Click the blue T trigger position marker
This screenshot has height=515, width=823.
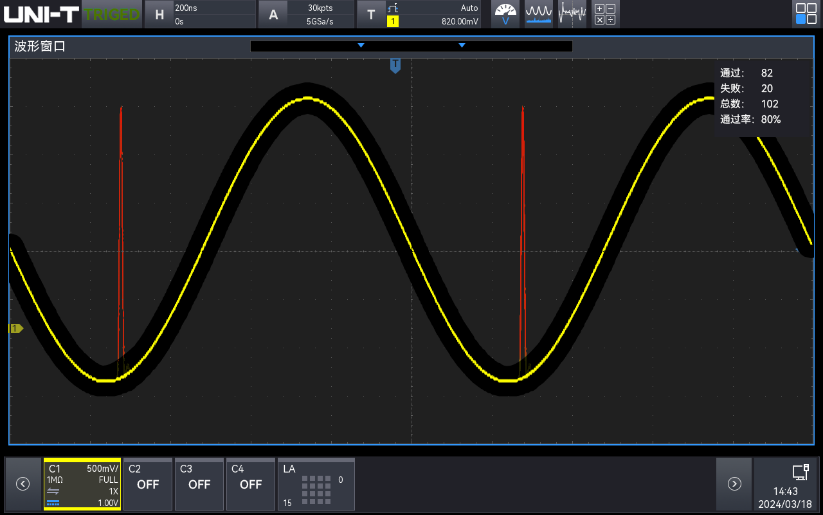click(x=395, y=65)
